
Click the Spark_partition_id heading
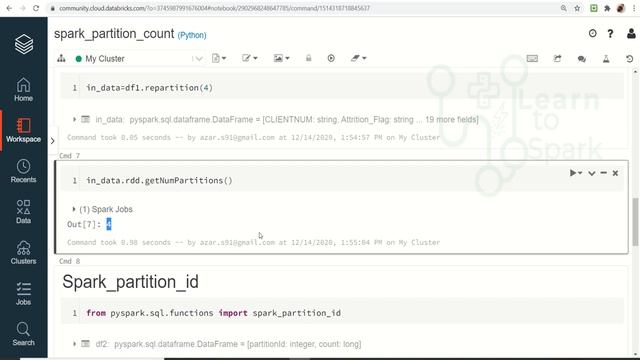131,282
